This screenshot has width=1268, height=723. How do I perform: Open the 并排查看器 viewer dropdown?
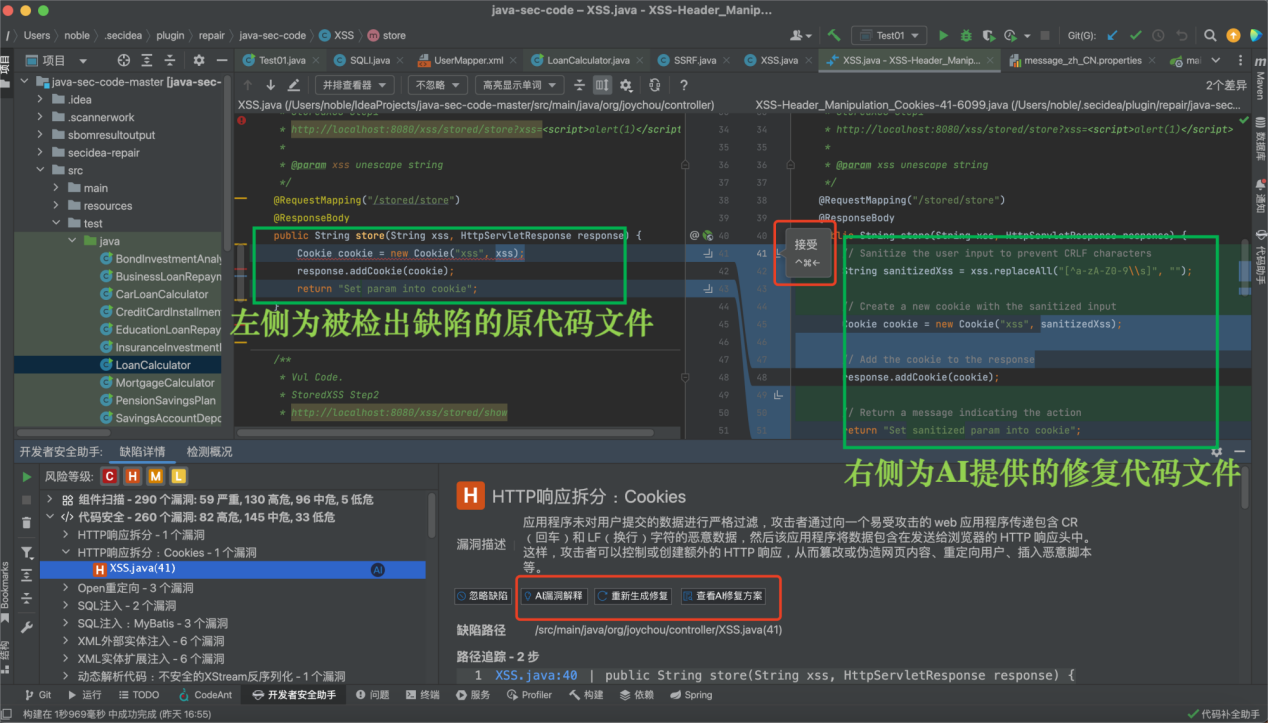click(x=354, y=86)
